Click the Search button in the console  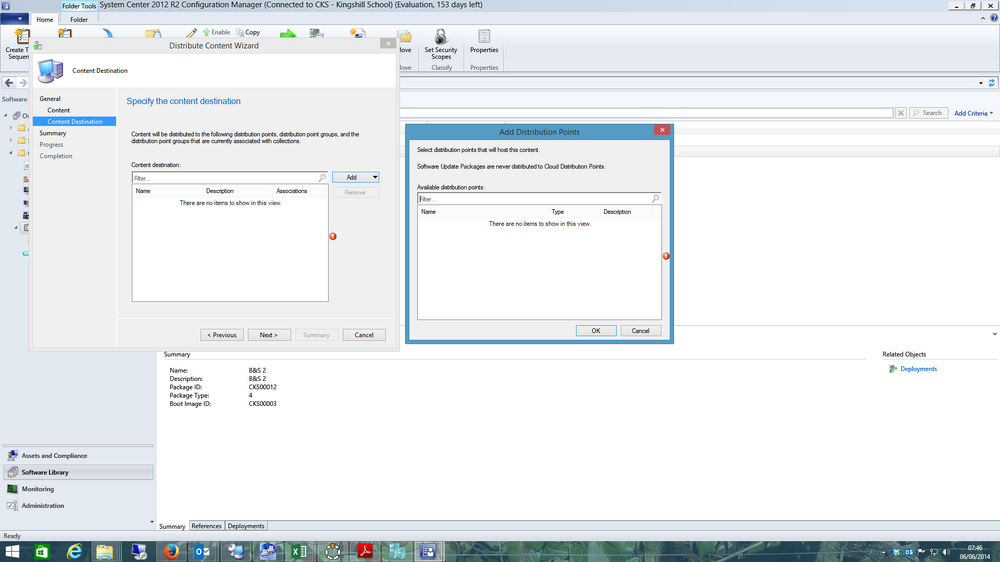[x=929, y=113]
